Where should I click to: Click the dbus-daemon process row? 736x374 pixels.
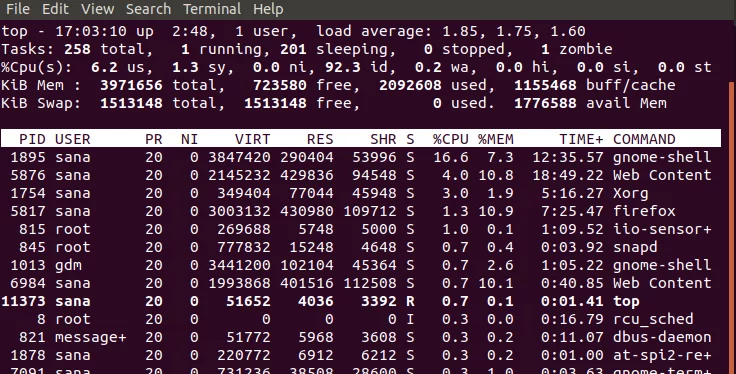click(x=360, y=337)
